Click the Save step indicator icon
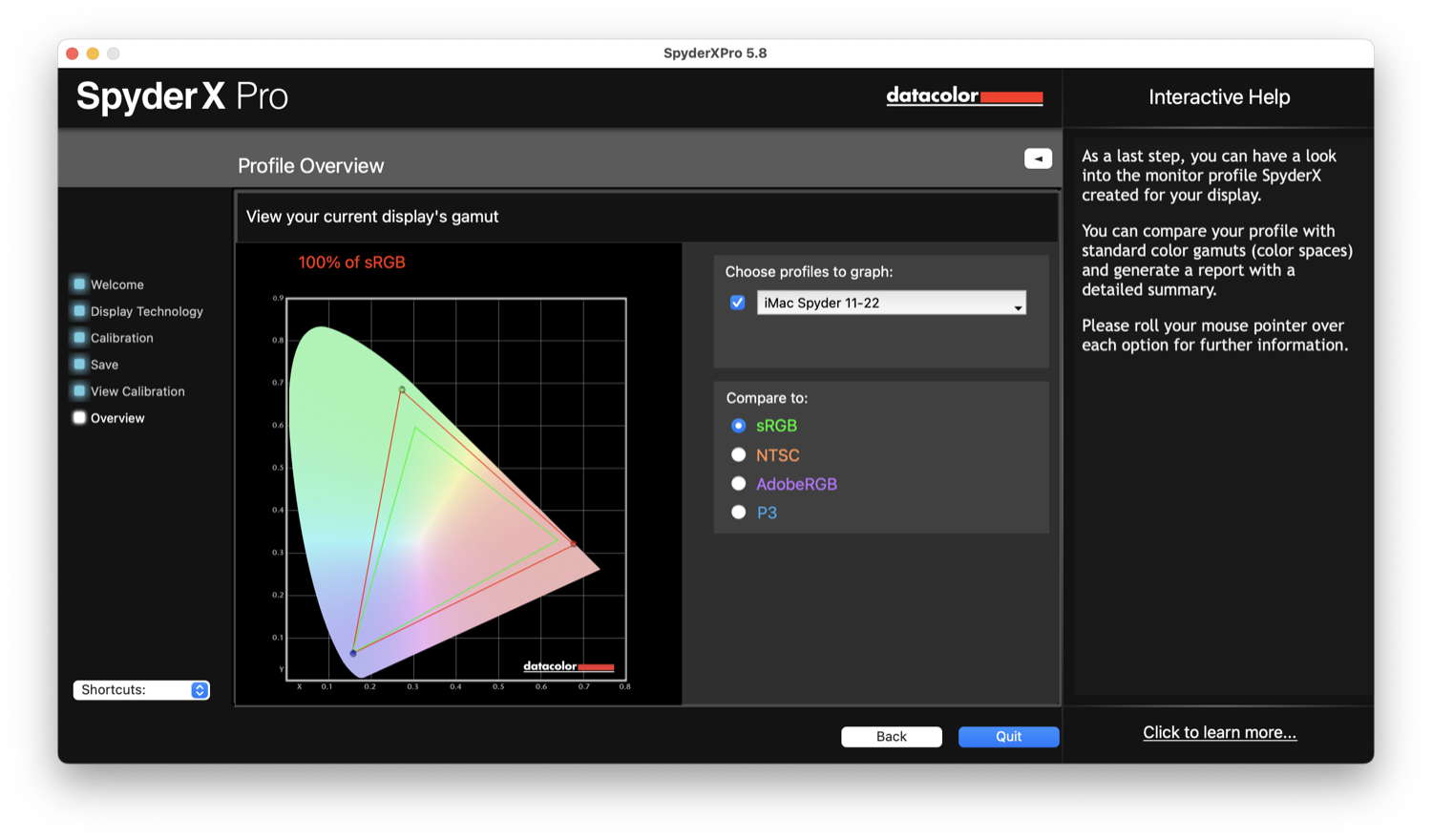 click(x=79, y=364)
